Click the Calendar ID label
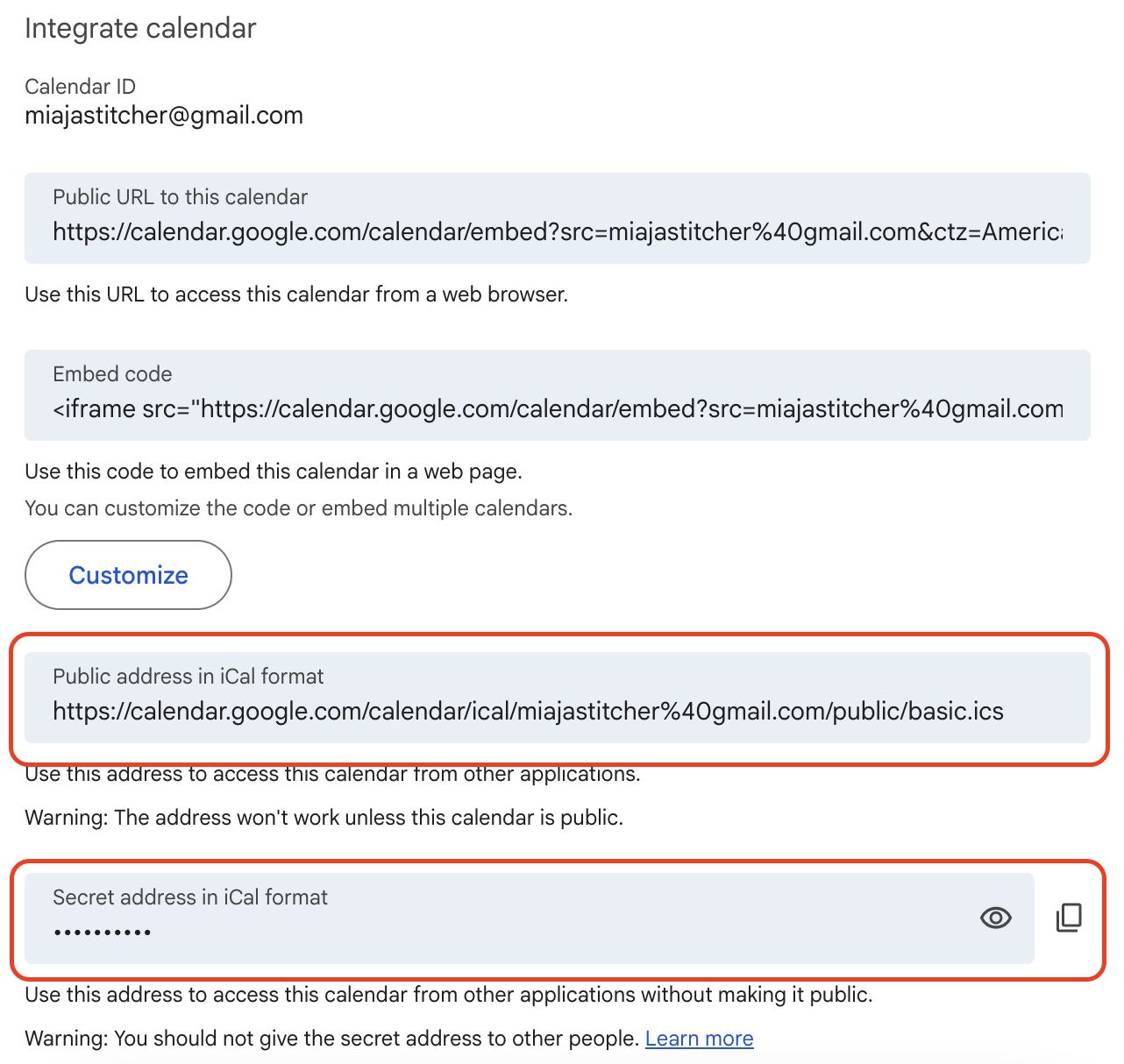Image resolution: width=1124 pixels, height=1064 pixels. (x=80, y=87)
